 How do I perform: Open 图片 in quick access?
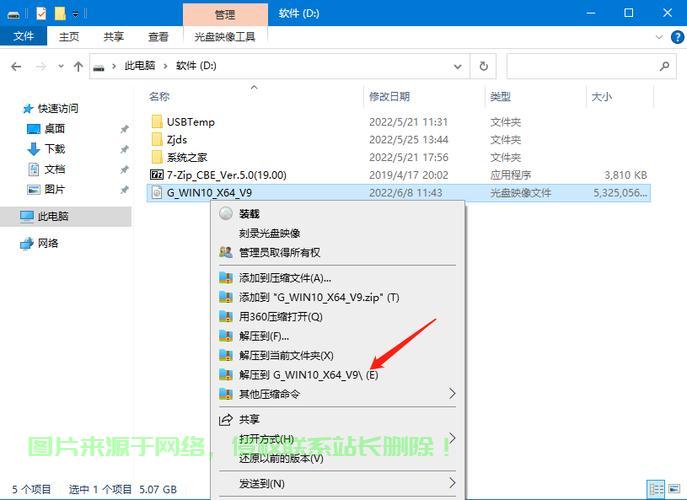(x=54, y=189)
